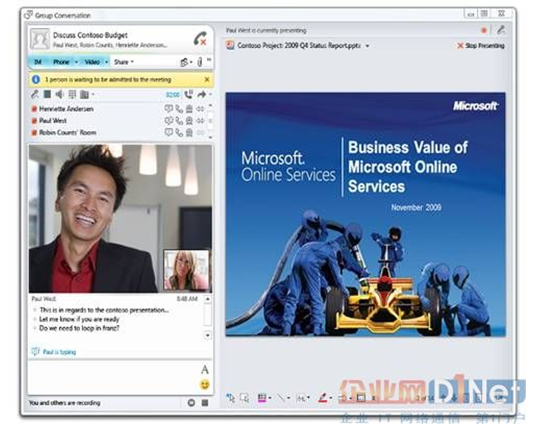Viewport: 538px width, 431px height.
Task: Put the call on hold
Action: coord(188,94)
